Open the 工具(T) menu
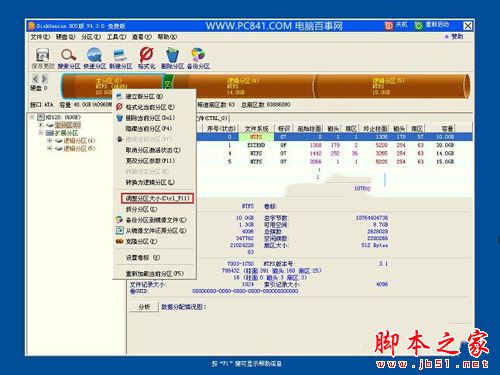This screenshot has width=500, height=375. [x=116, y=37]
